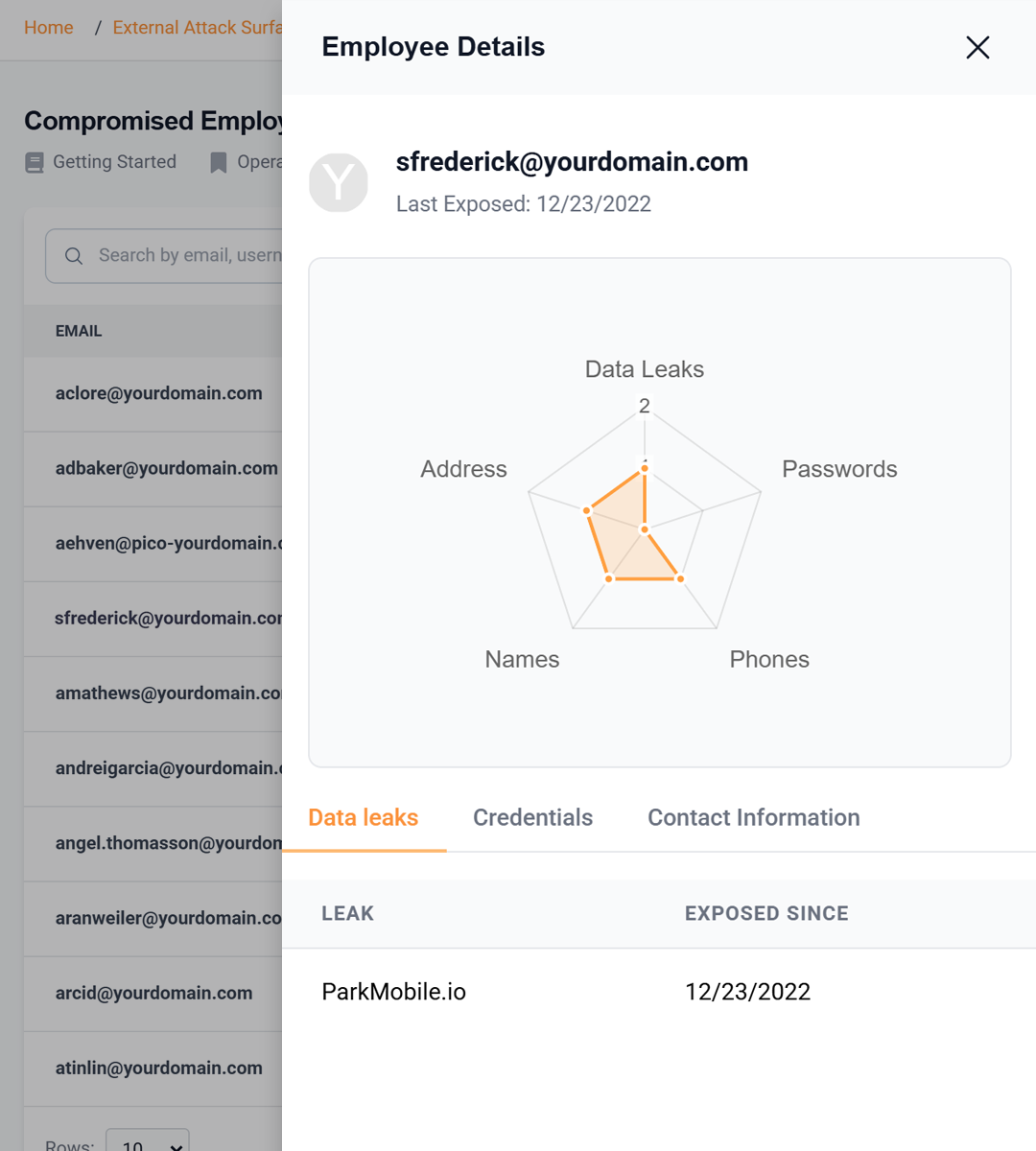Viewport: 1036px width, 1151px height.
Task: Select the adbaker@yourdomain.com employee row
Action: pos(166,468)
